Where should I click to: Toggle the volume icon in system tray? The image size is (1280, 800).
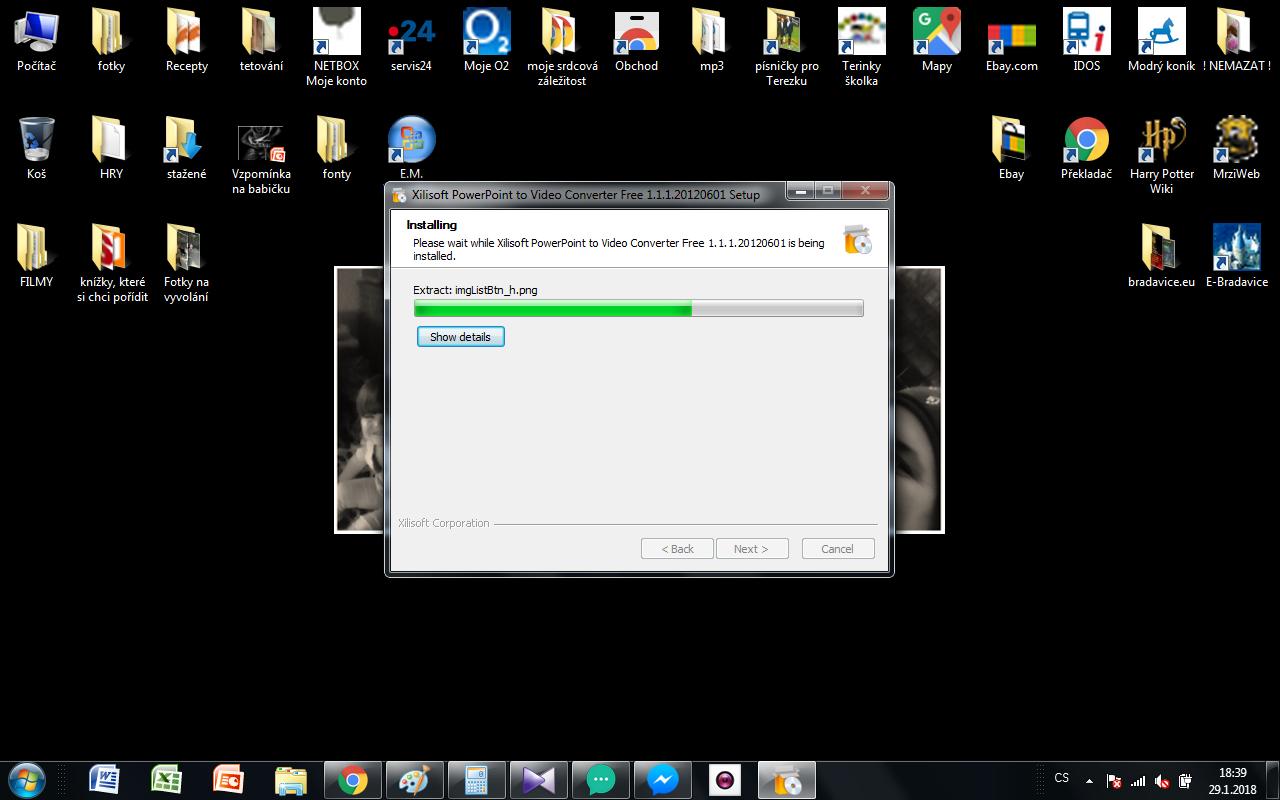point(1162,781)
